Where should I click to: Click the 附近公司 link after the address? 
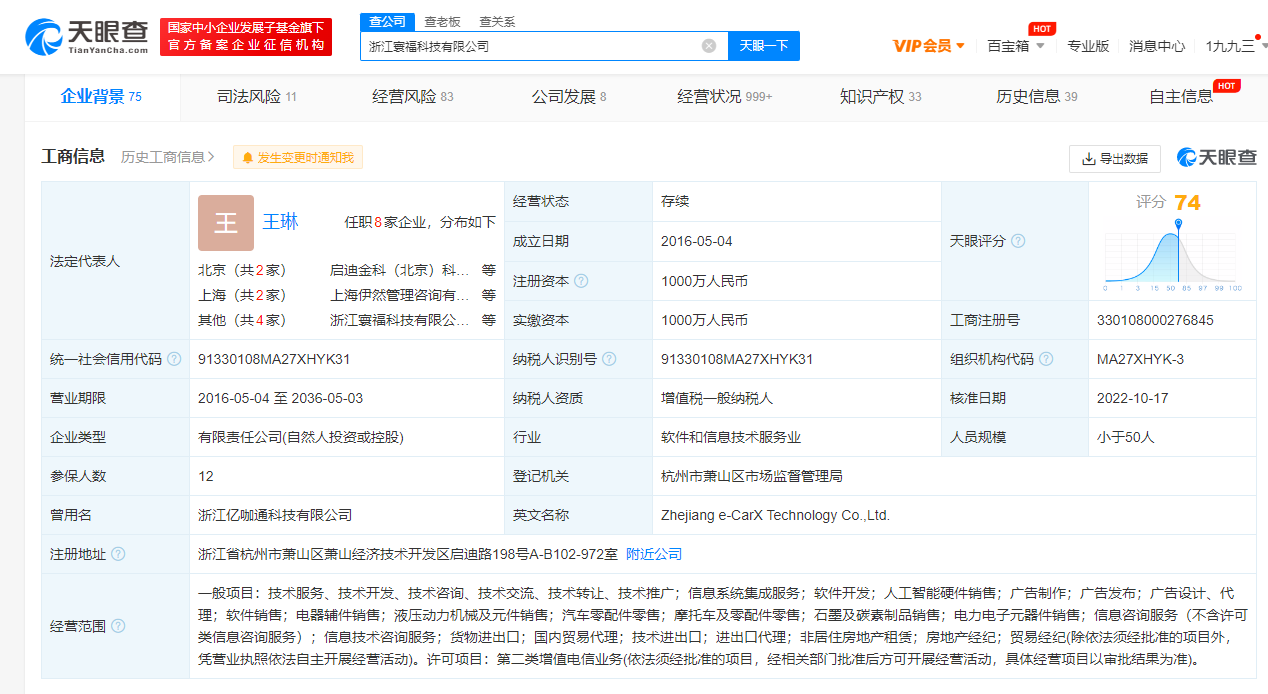[x=654, y=554]
